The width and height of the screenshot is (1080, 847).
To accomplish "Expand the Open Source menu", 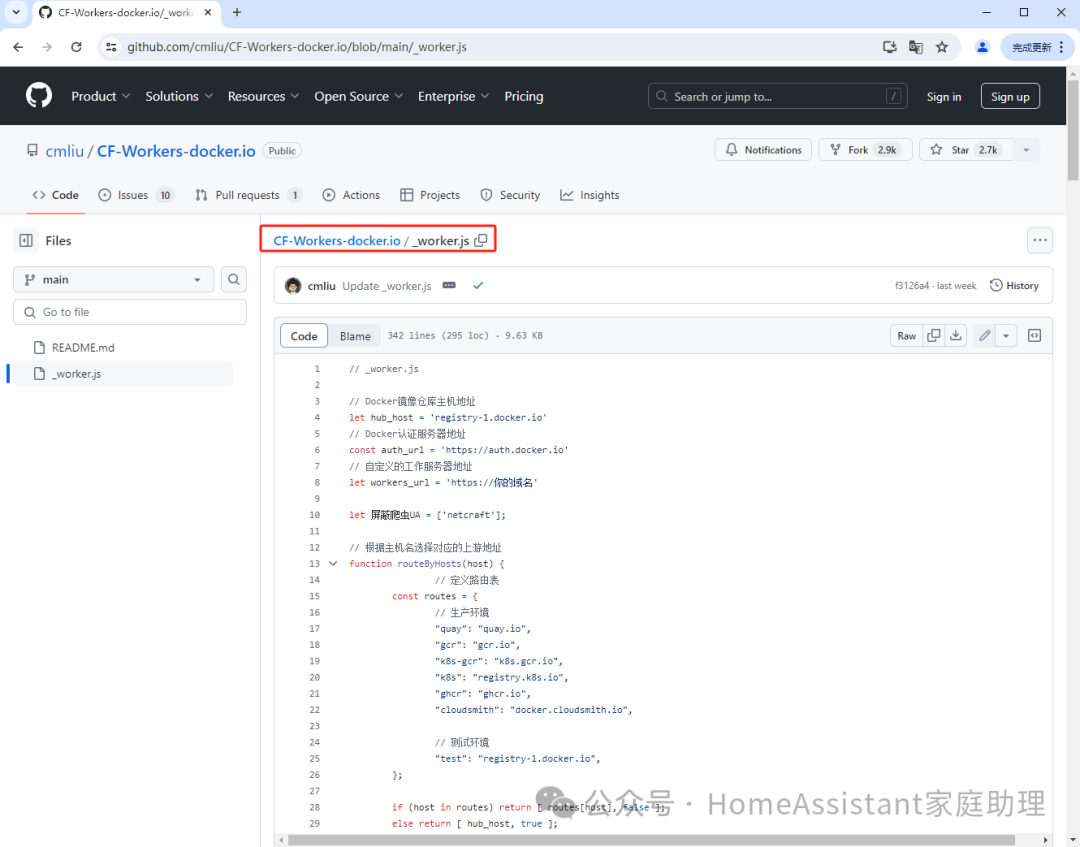I will pos(359,96).
